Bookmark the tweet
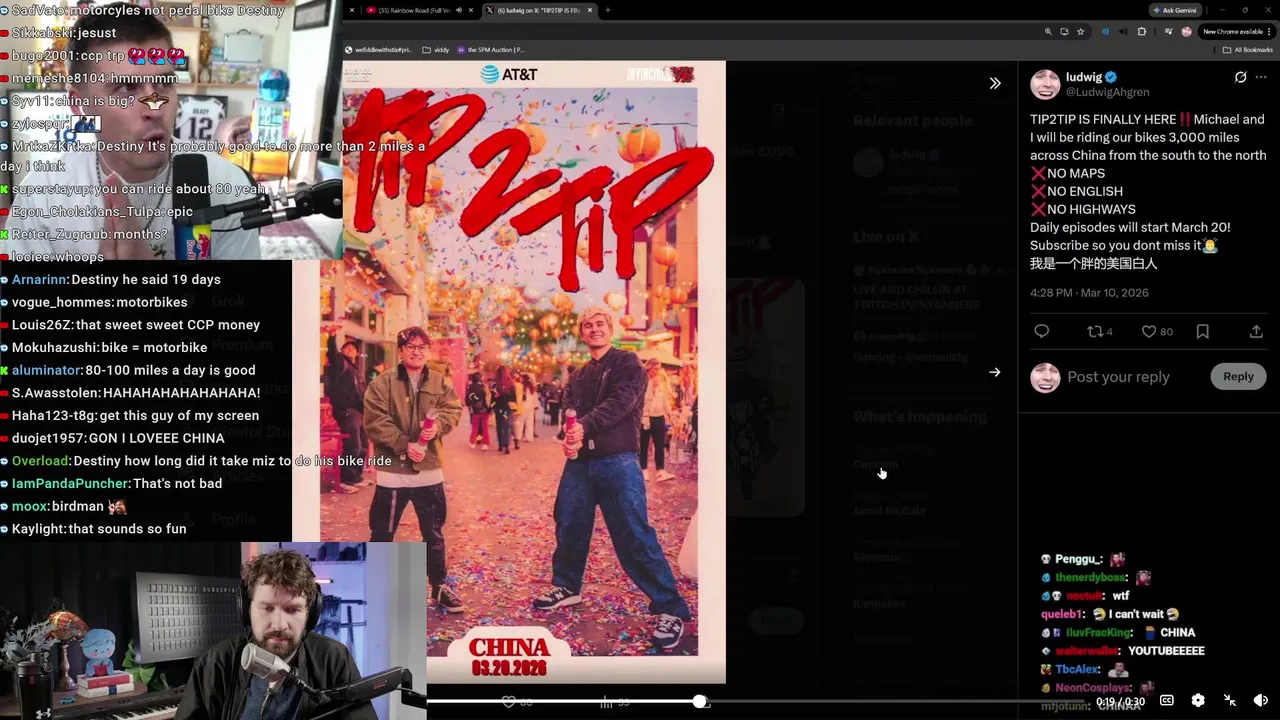1280x720 pixels. coord(1202,331)
